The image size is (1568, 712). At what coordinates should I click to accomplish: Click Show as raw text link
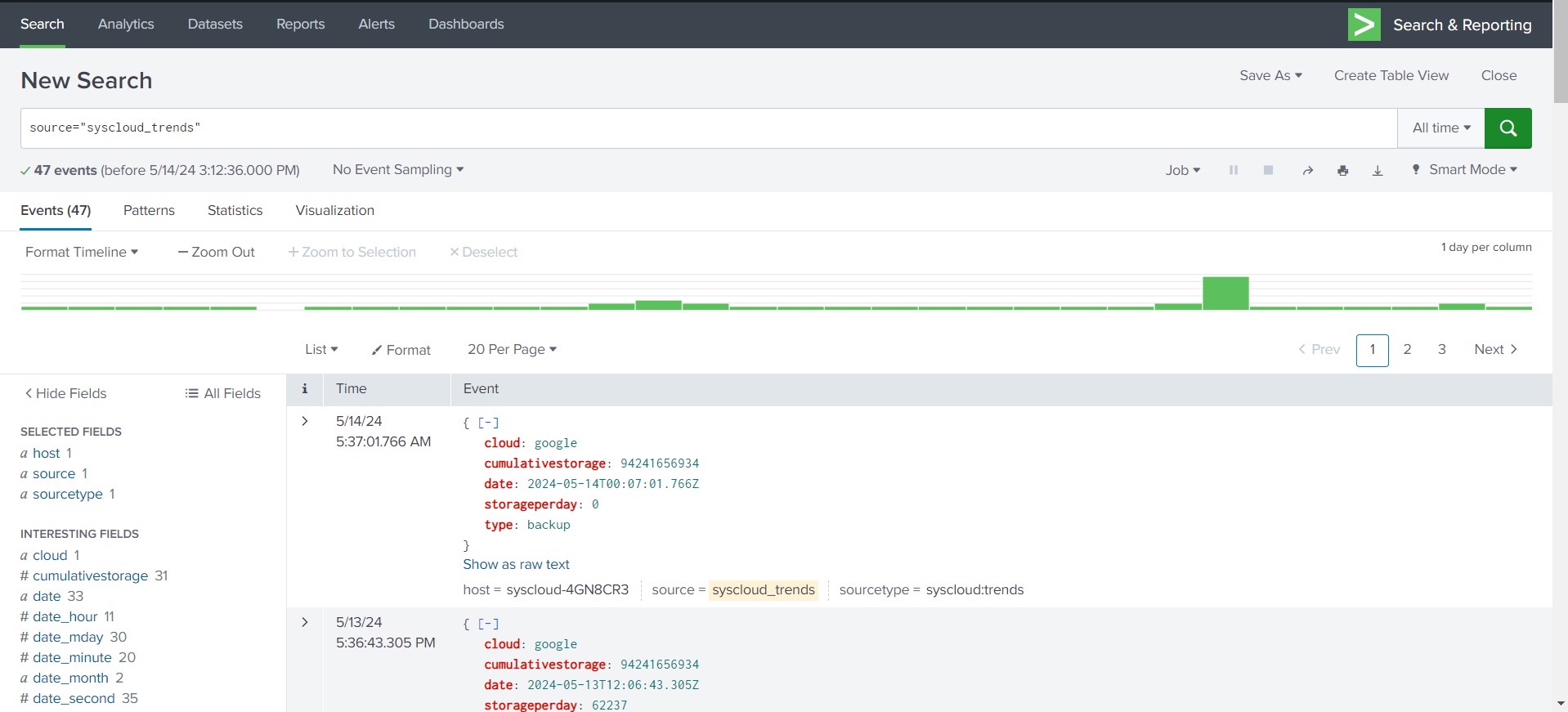coord(516,564)
